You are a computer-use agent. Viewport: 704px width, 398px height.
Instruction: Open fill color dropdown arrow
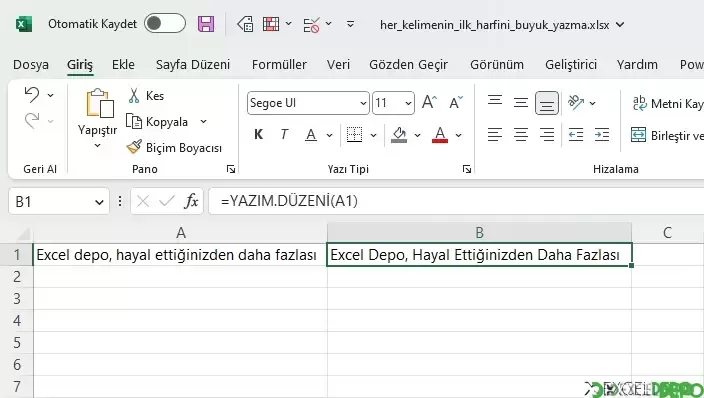(418, 135)
